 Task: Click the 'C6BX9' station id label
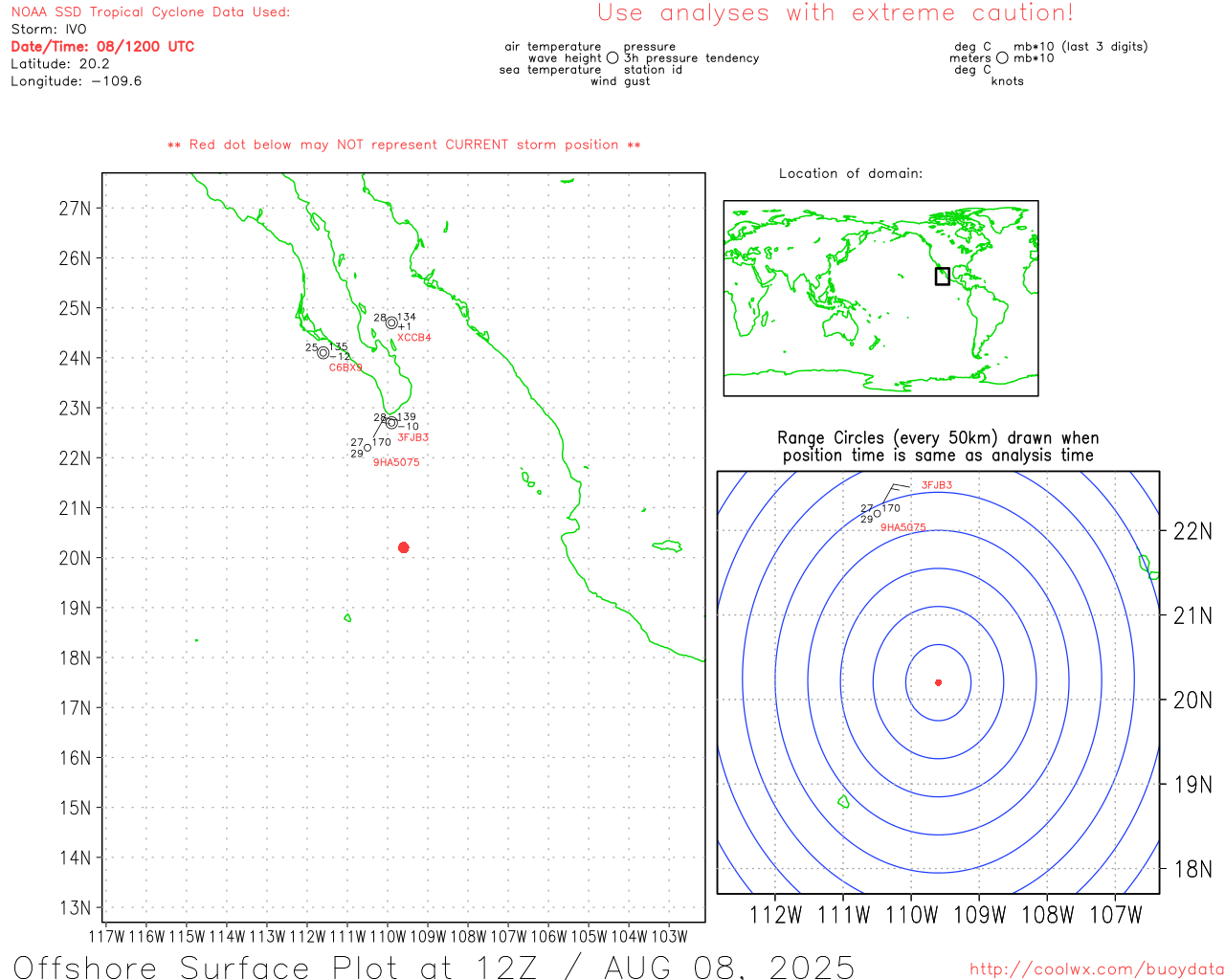click(345, 367)
